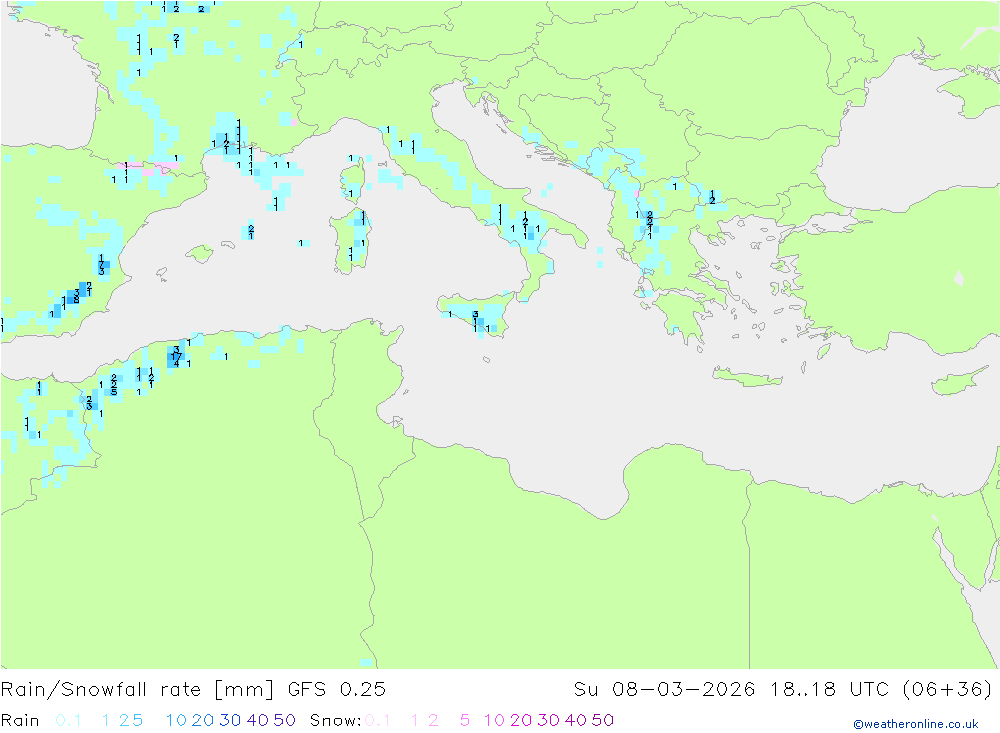Screen dimensions: 1000x733
Task: Click the 'Rain' legend label
Action: (20, 720)
